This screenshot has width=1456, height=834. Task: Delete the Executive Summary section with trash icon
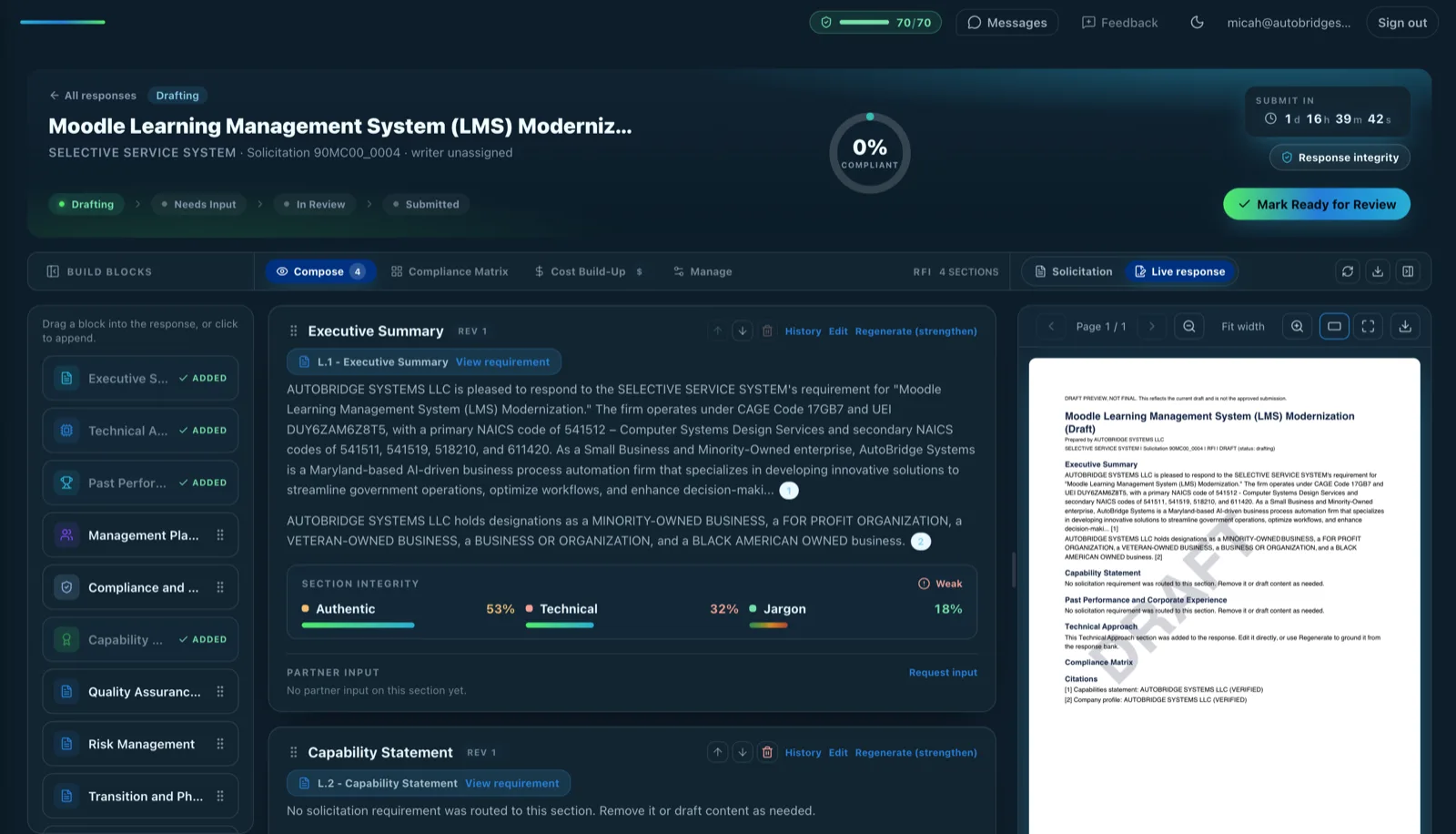pos(767,331)
